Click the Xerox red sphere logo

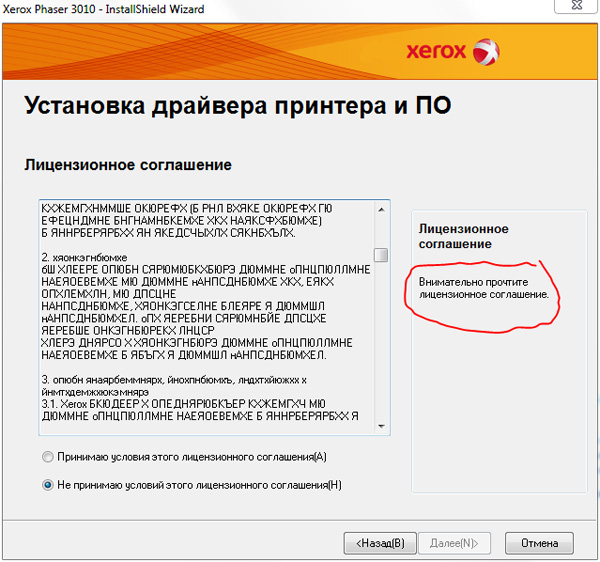coord(486,51)
